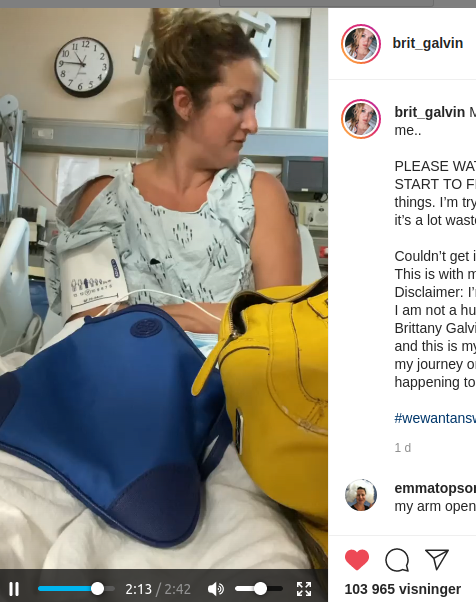The width and height of the screenshot is (476, 602).
Task: Open emmatopson commenter avatar
Action: coord(361,495)
